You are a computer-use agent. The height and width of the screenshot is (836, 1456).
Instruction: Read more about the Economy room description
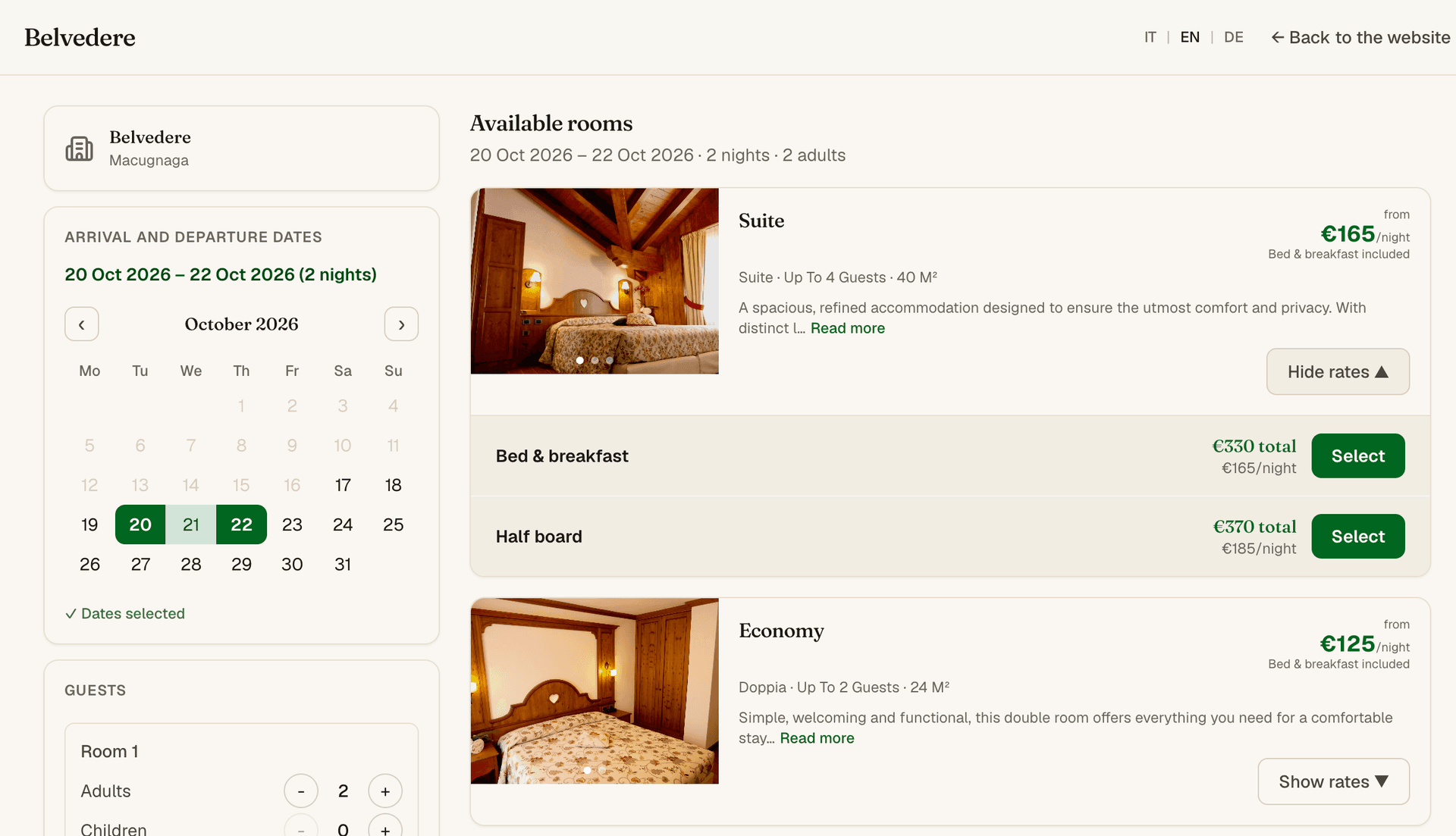click(x=817, y=738)
